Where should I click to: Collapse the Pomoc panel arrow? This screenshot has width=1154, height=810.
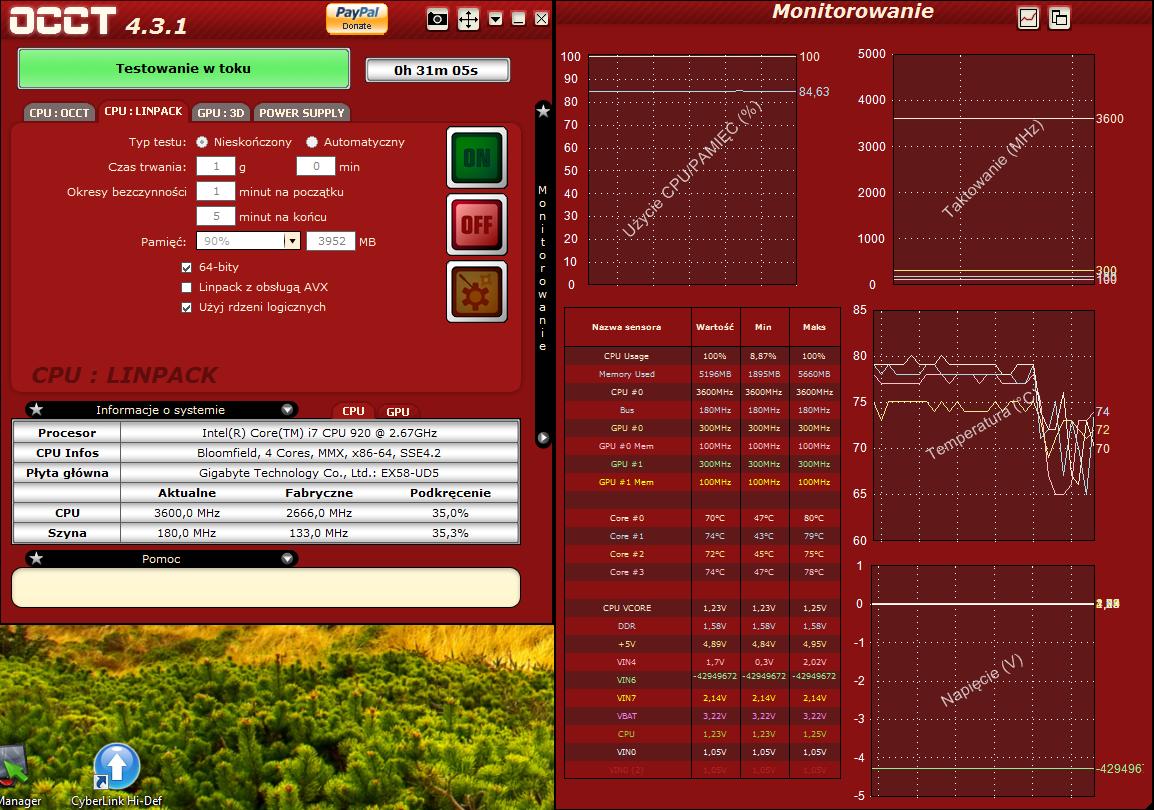pyautogui.click(x=288, y=558)
